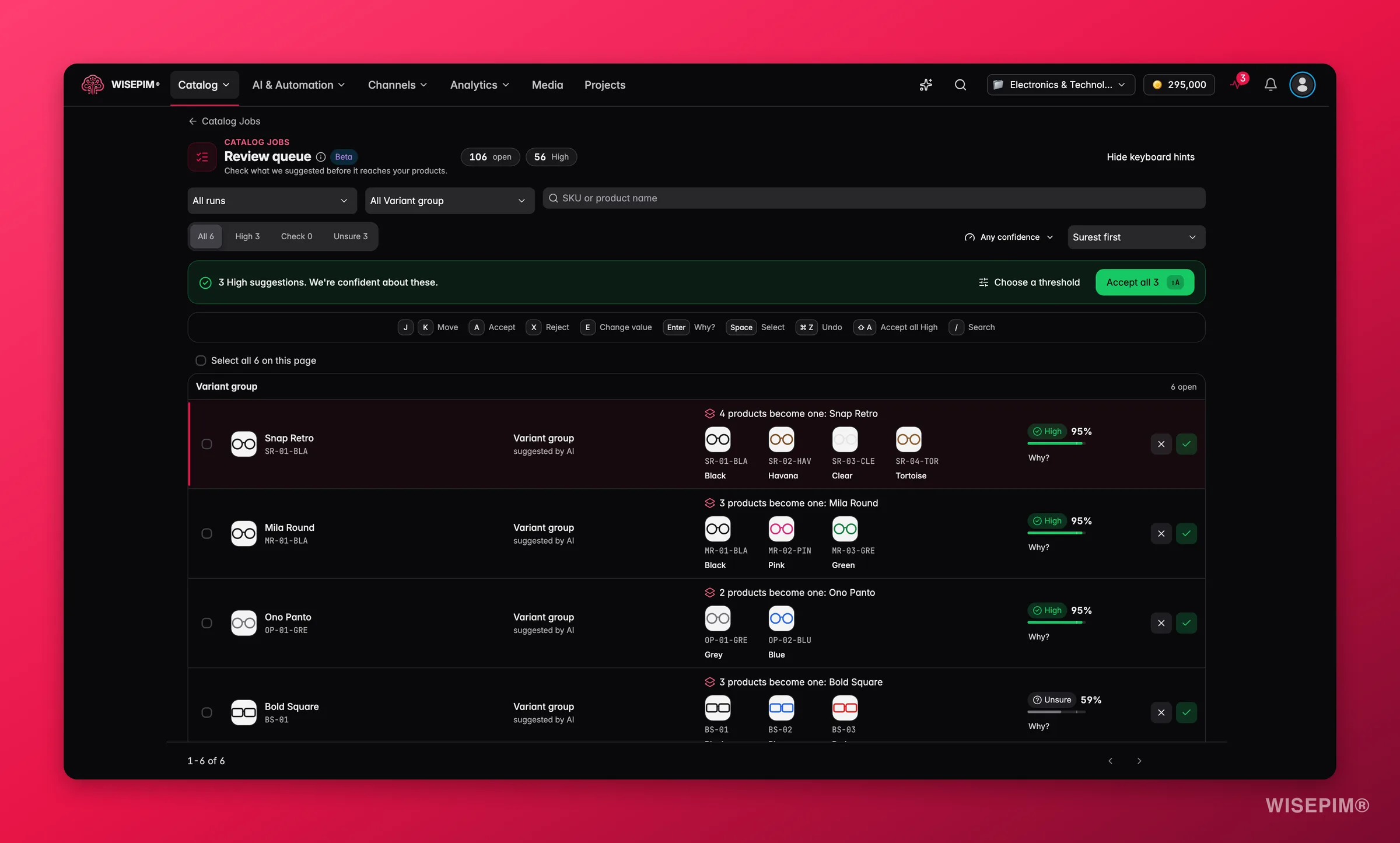The image size is (1400, 843).
Task: Switch to the High 3 tab
Action: tap(247, 236)
